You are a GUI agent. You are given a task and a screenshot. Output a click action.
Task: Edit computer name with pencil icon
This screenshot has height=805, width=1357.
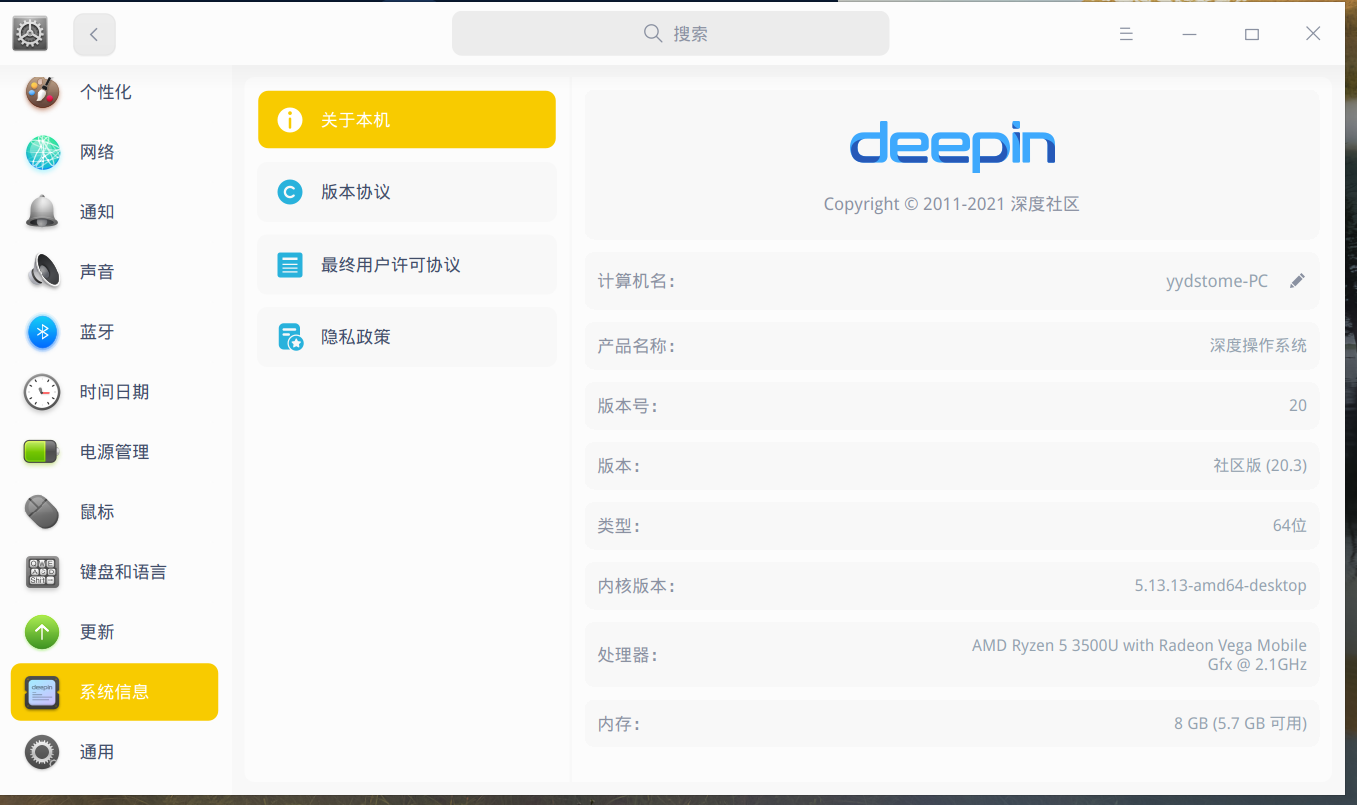(1297, 281)
